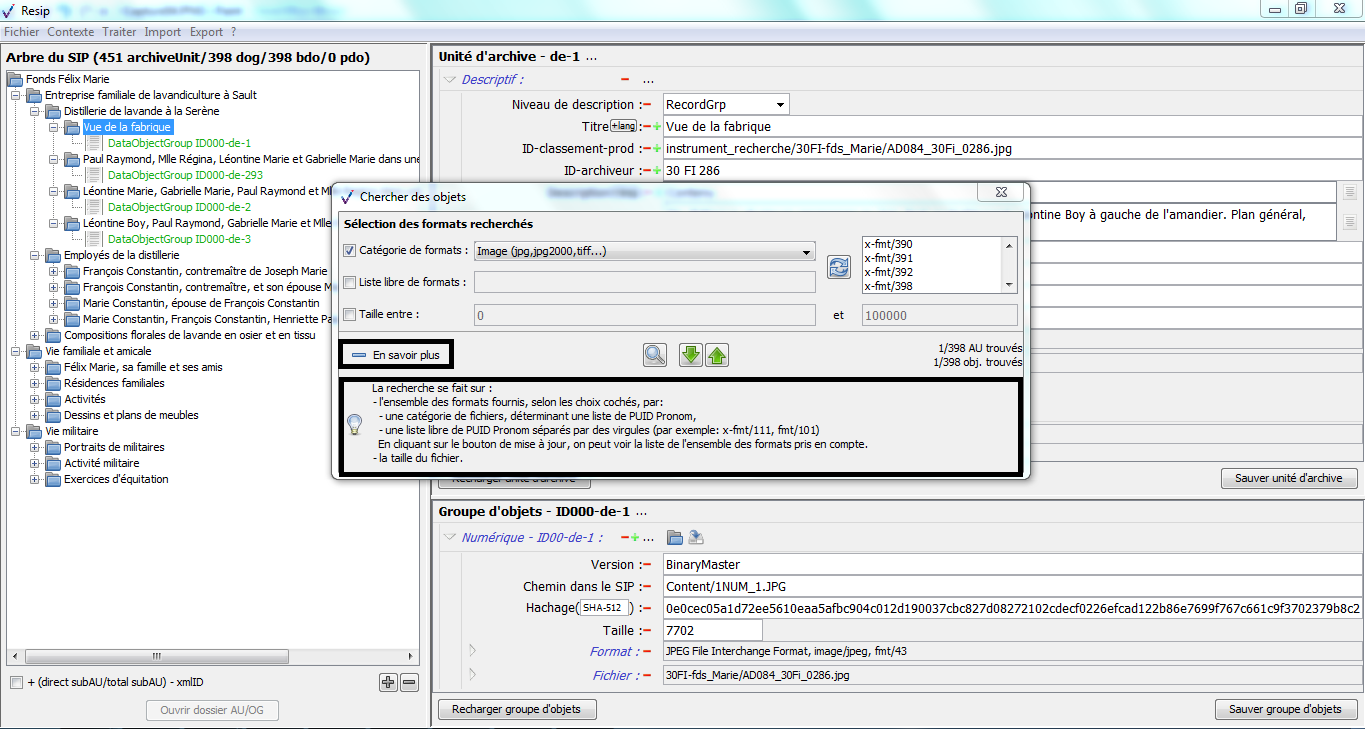Click the magnifying glass search button
Screen dimensions: 1365x729
pos(655,355)
